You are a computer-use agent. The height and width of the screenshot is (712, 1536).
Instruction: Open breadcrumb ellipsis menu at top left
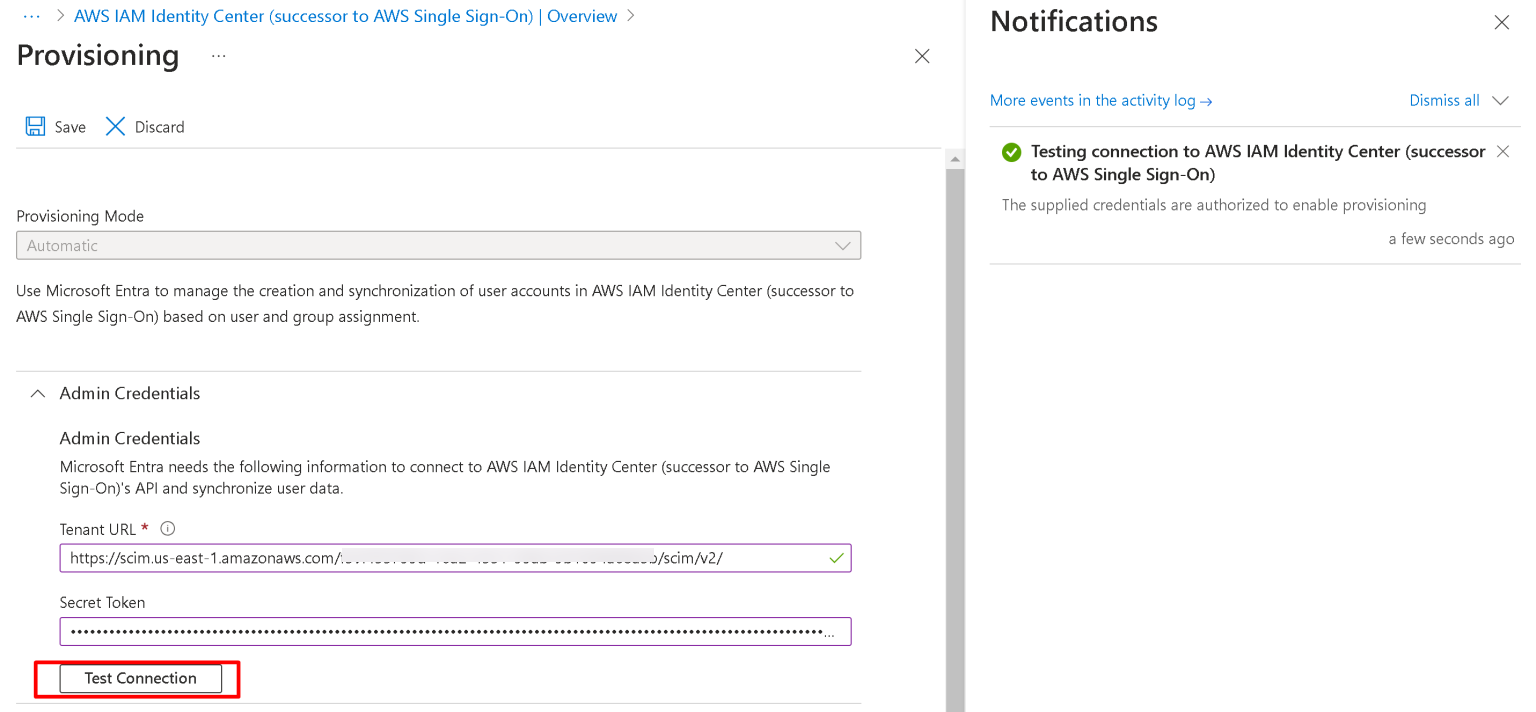point(31,16)
